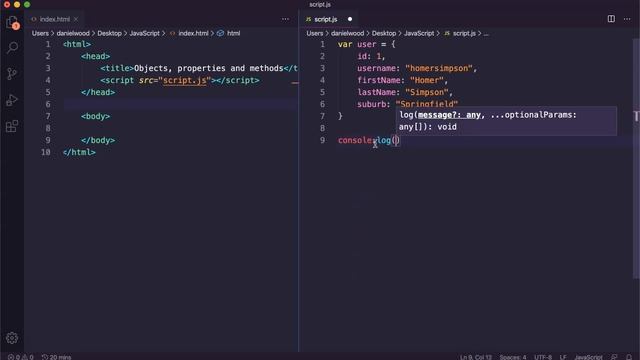The image size is (640, 360).
Task: Place cursor on empty line 6 in index.html
Action: pos(180,104)
